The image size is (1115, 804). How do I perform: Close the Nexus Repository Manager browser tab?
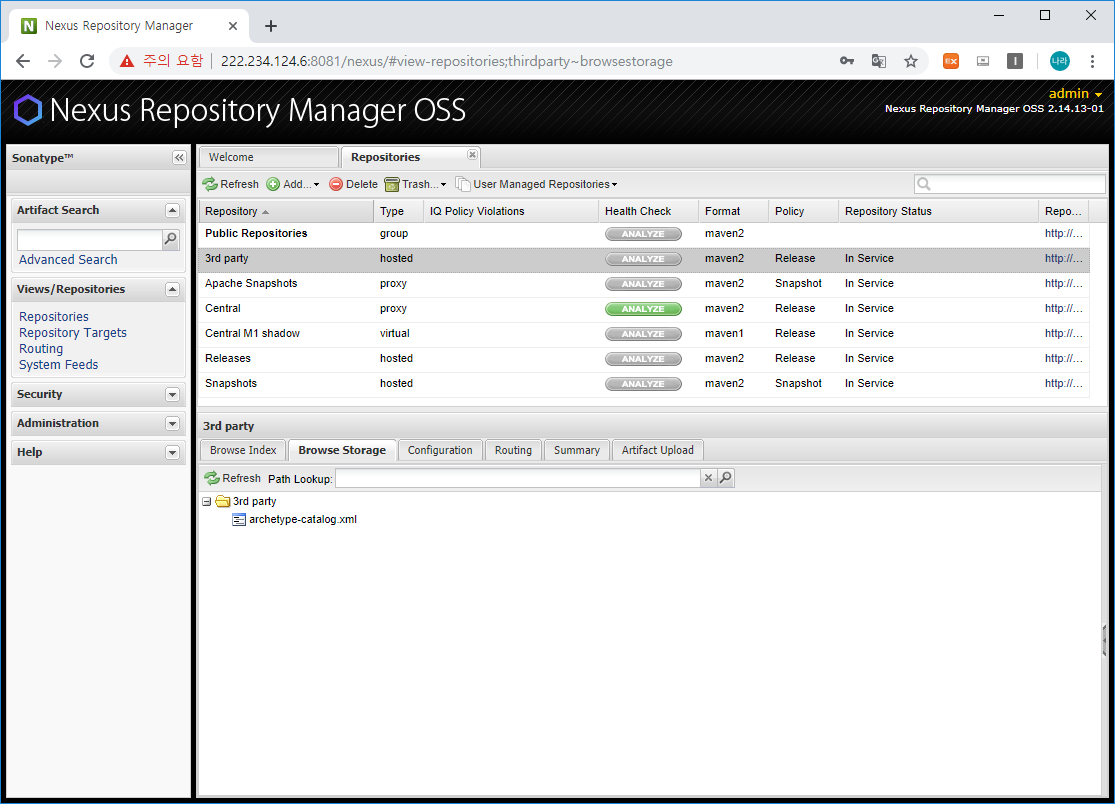click(x=233, y=26)
